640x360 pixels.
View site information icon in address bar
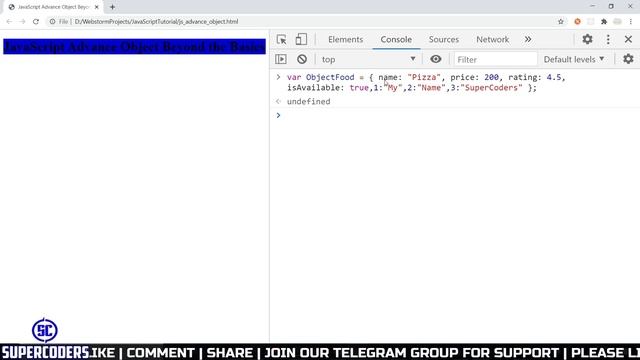point(52,22)
